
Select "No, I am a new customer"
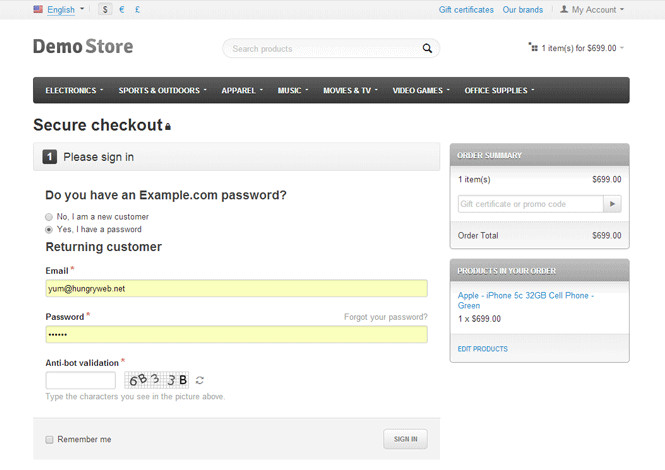[x=50, y=216]
